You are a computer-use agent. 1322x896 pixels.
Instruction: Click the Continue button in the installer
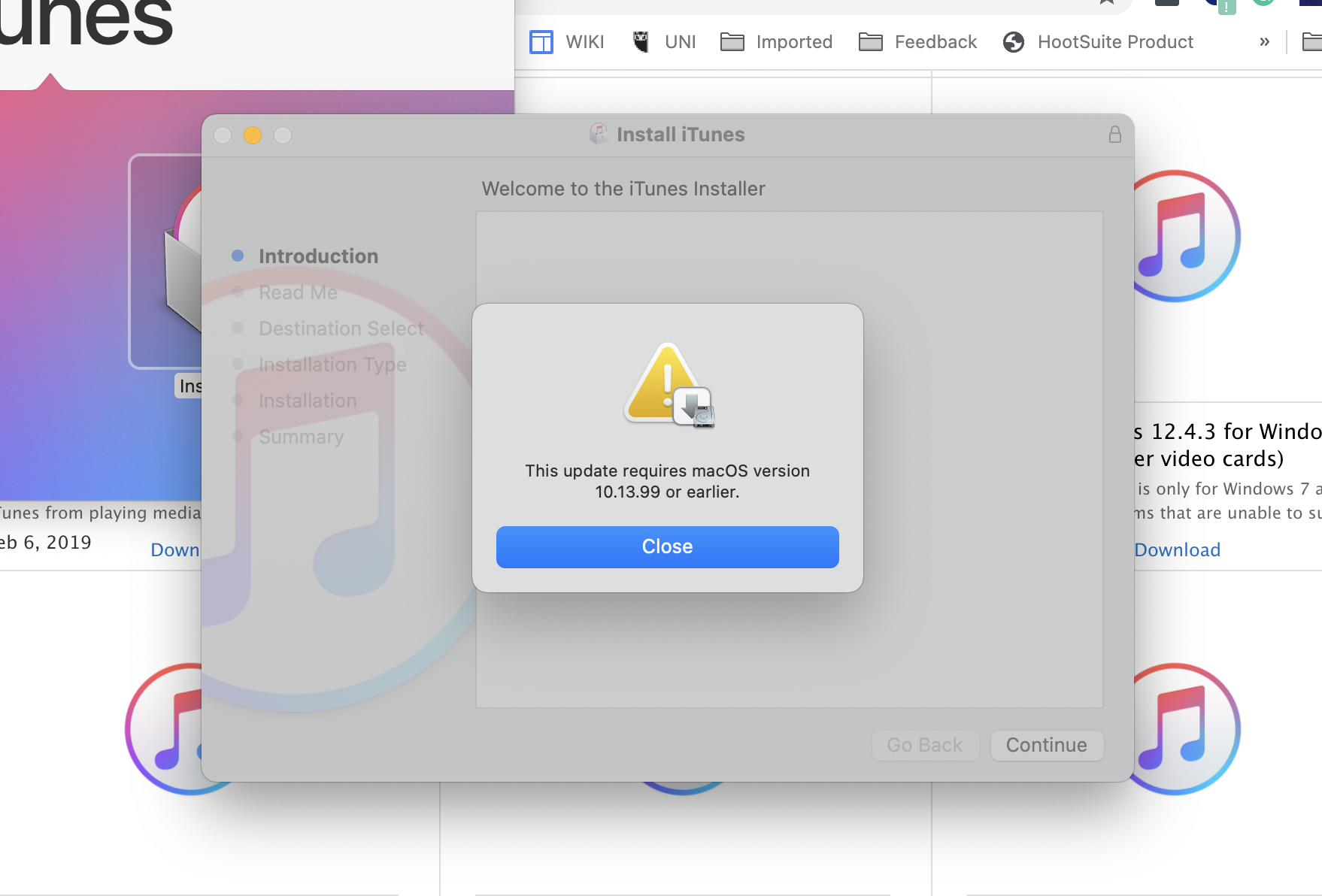[x=1047, y=745]
